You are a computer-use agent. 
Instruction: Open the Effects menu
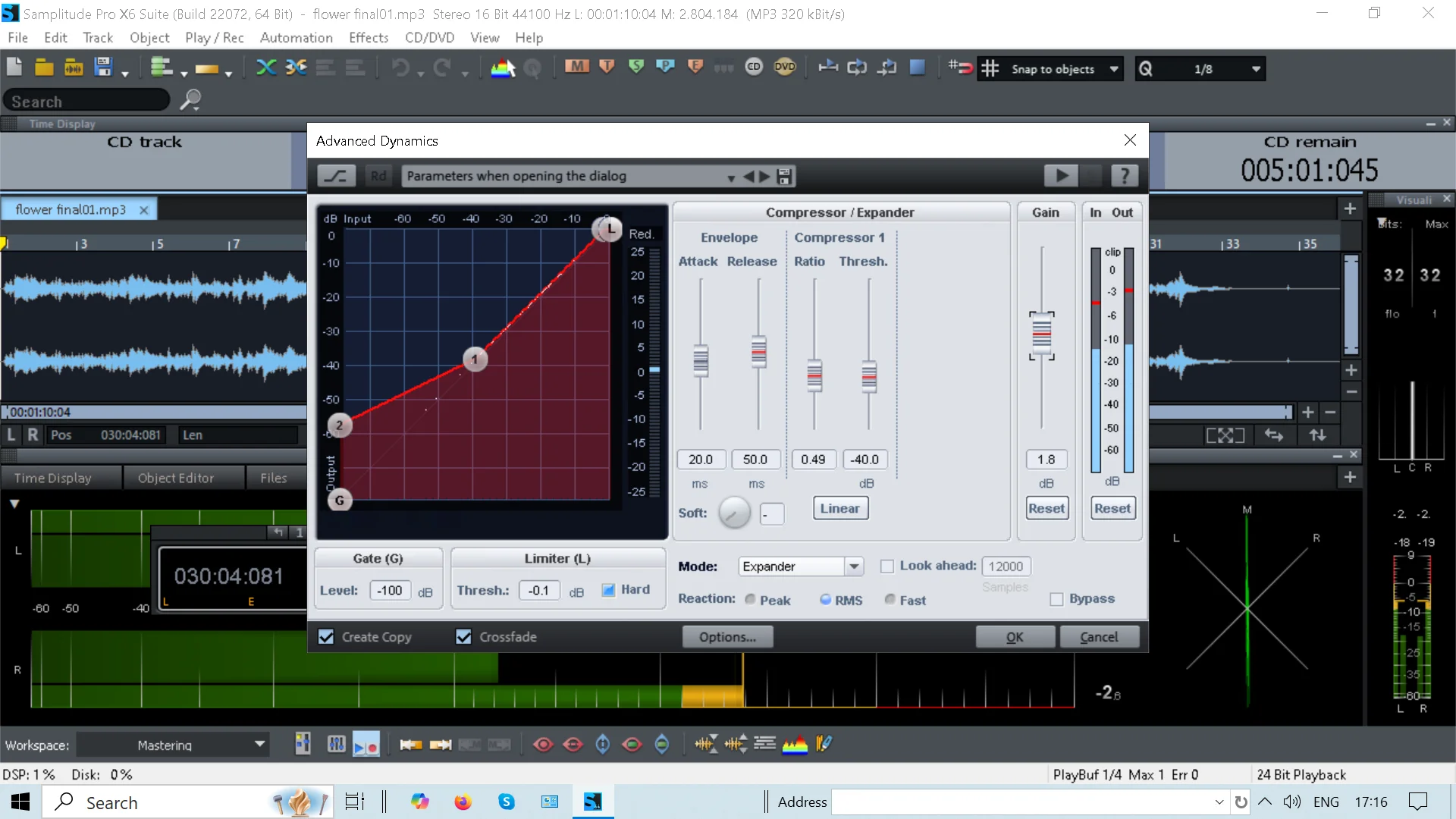[368, 38]
